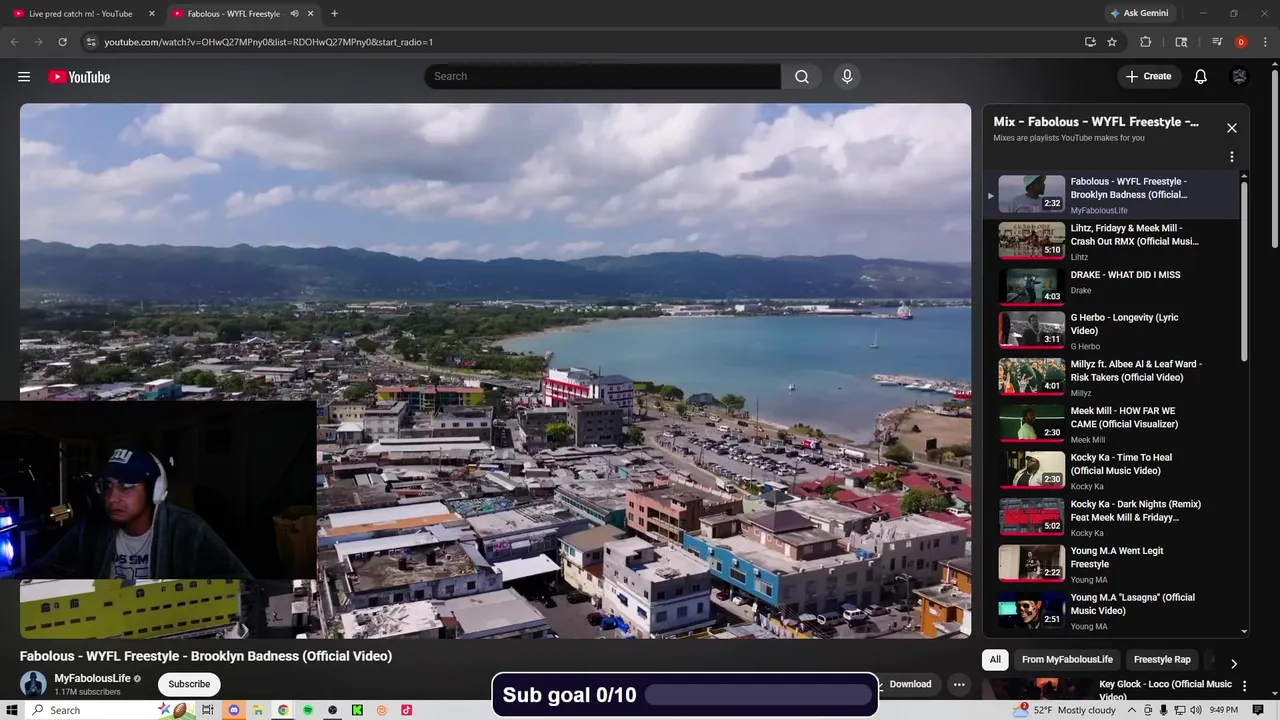
Task: Click the search magnifier button
Action: [802, 77]
